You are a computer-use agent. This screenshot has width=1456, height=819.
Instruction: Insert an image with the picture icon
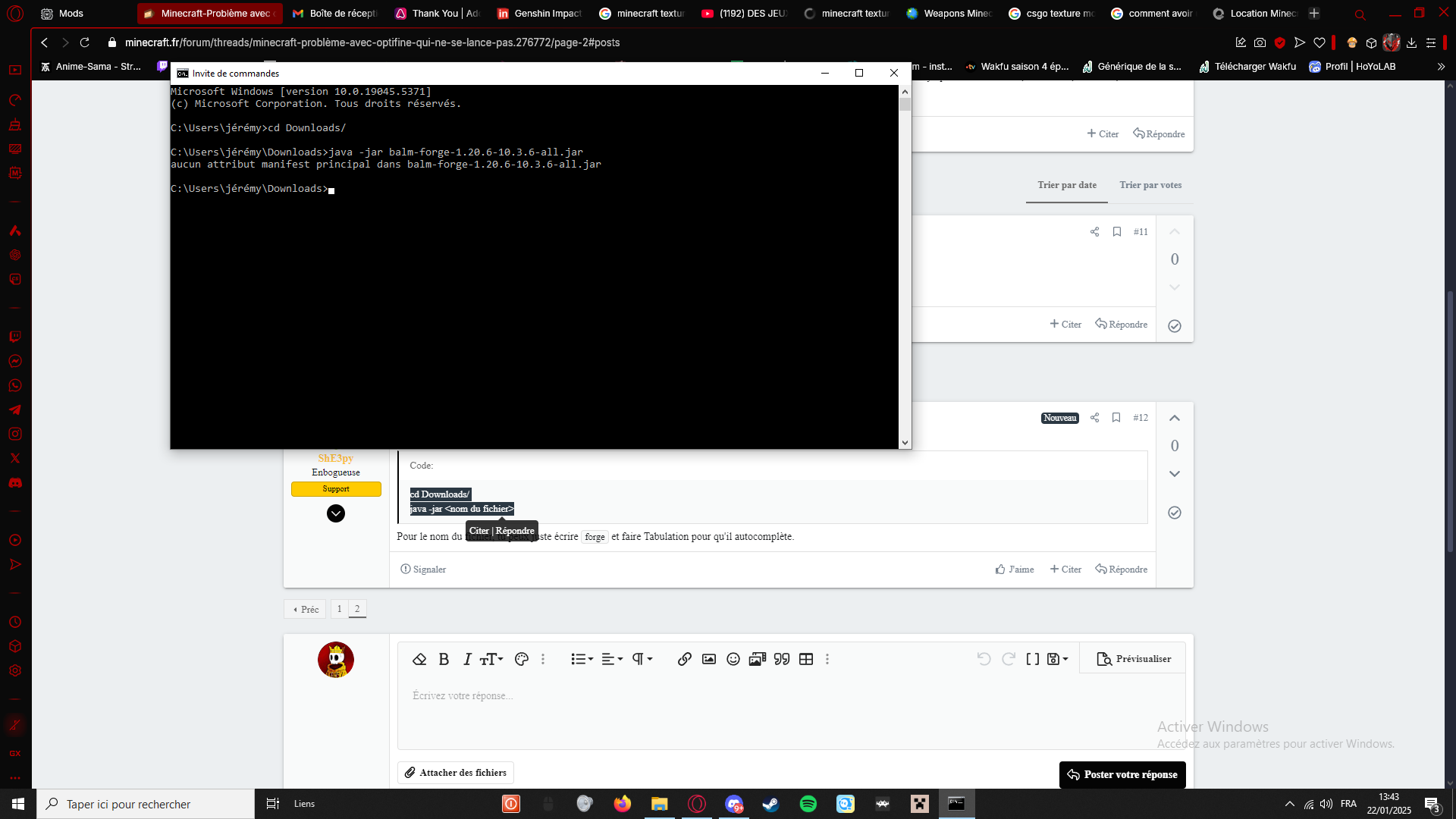[709, 659]
